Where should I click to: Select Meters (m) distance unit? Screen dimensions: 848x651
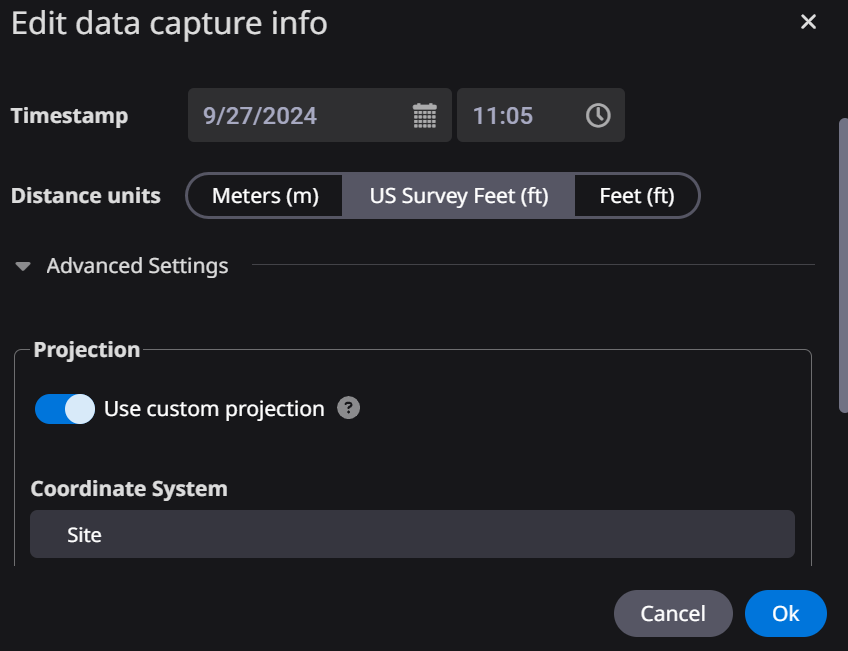coord(265,196)
